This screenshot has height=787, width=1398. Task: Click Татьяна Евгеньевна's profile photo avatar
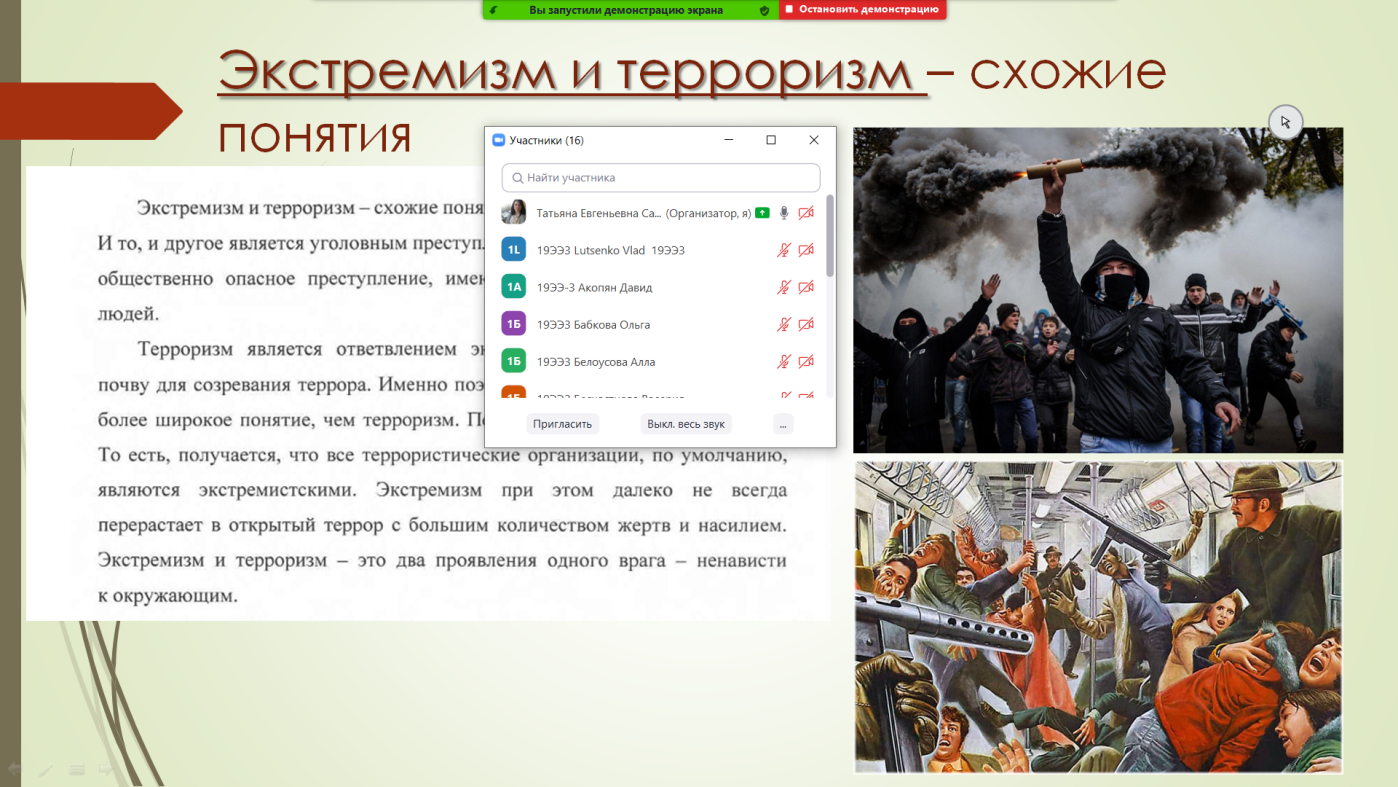[x=514, y=212]
